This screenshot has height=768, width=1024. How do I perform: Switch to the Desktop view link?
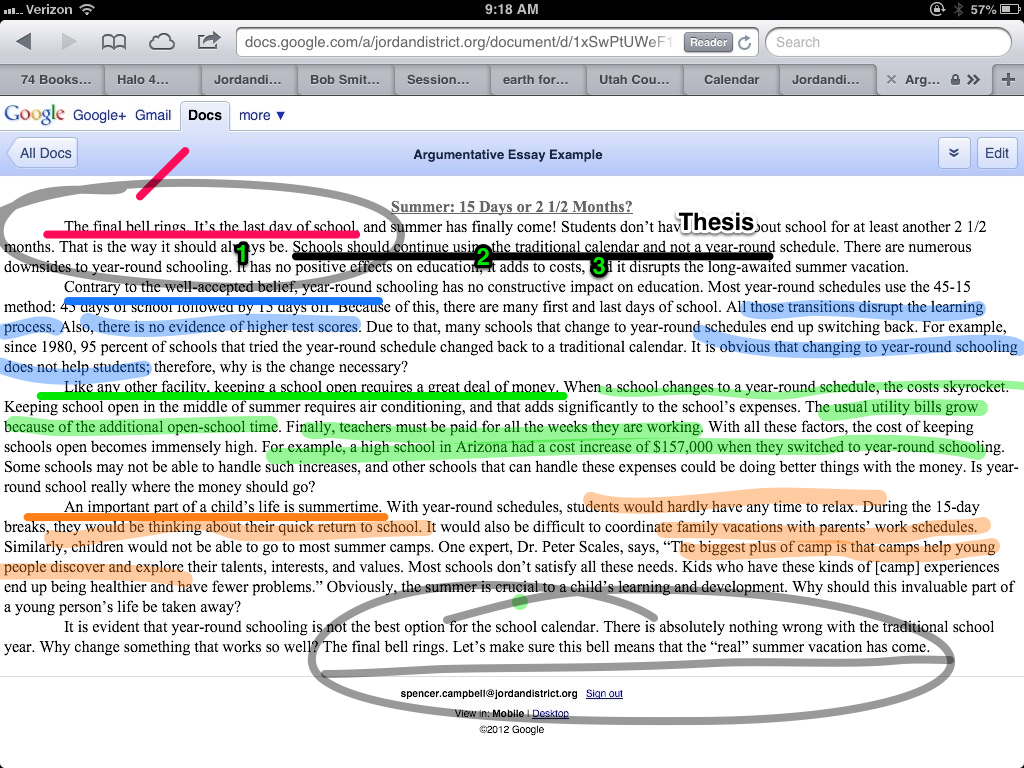pos(551,713)
